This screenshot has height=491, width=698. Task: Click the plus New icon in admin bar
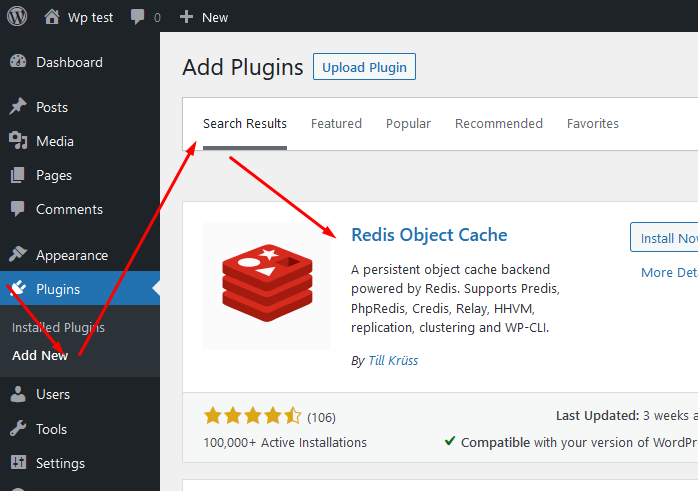click(186, 17)
